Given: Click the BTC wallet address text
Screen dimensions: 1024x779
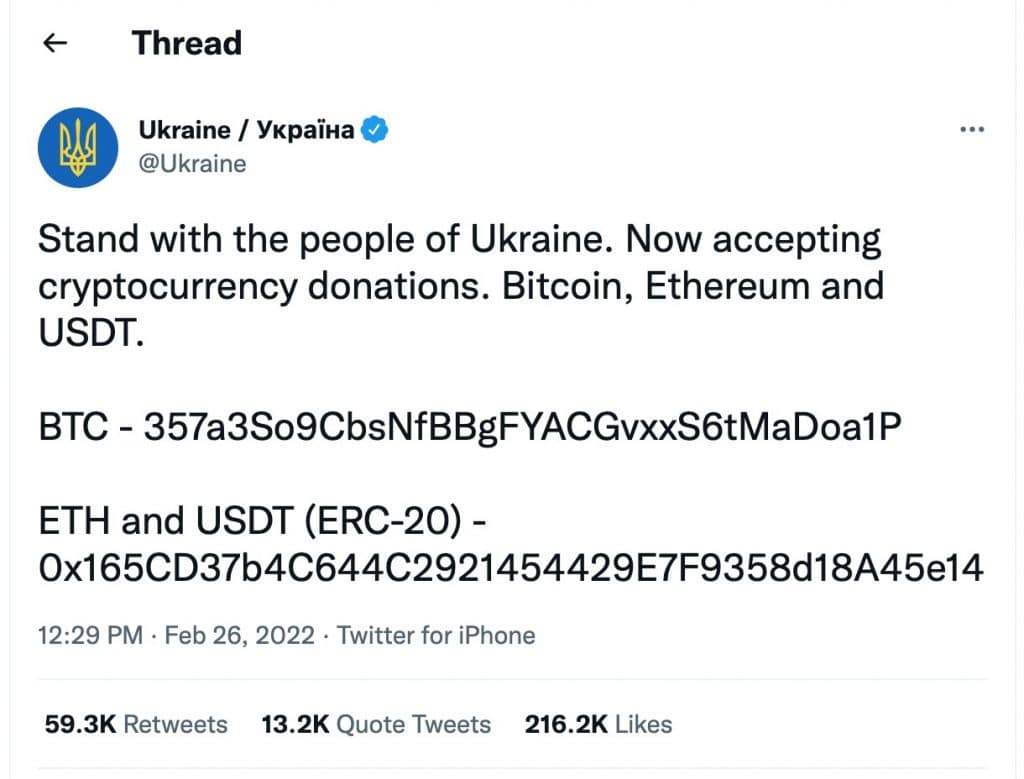Looking at the screenshot, I should pos(522,428).
